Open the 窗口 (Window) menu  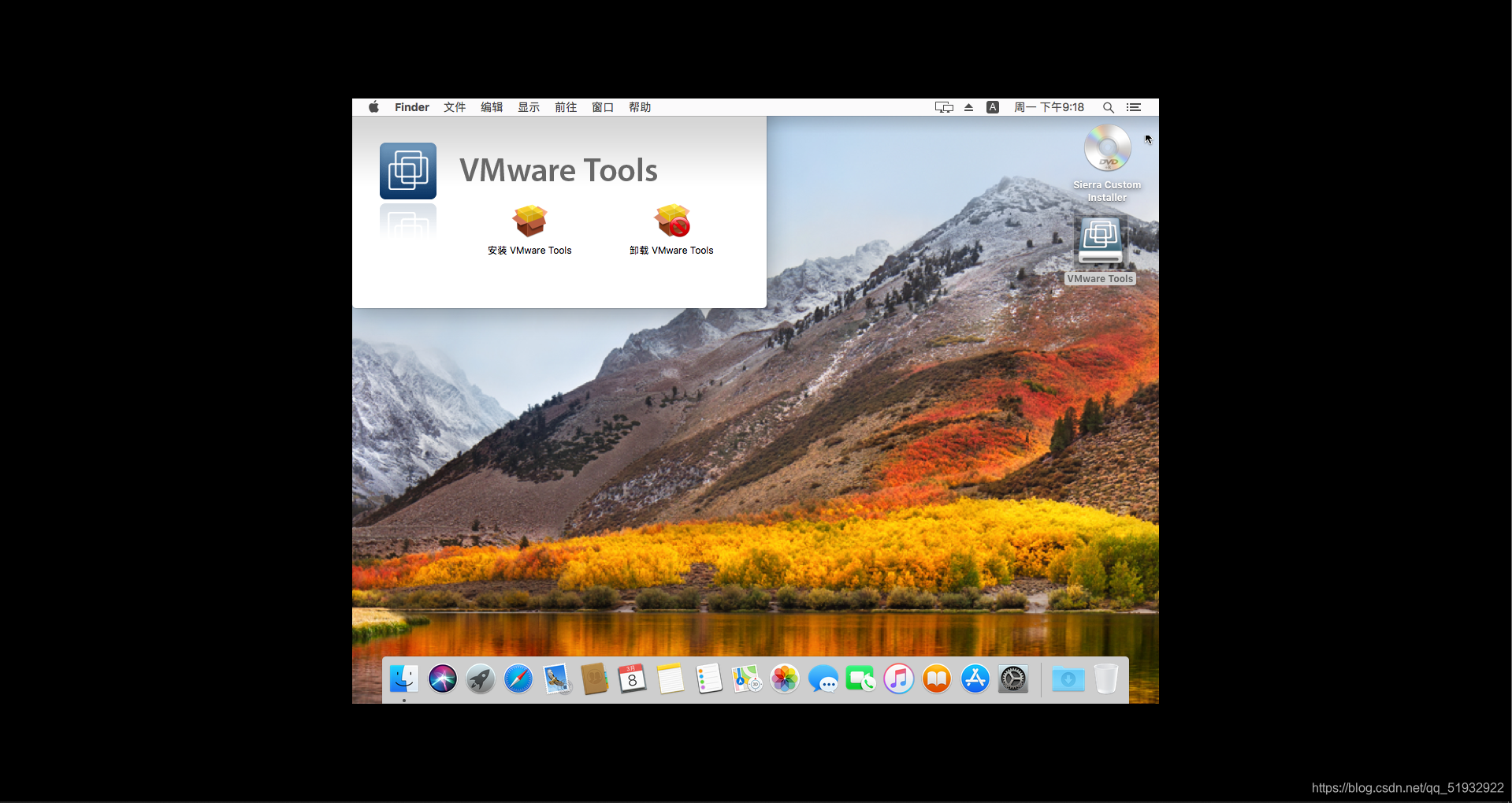[603, 107]
